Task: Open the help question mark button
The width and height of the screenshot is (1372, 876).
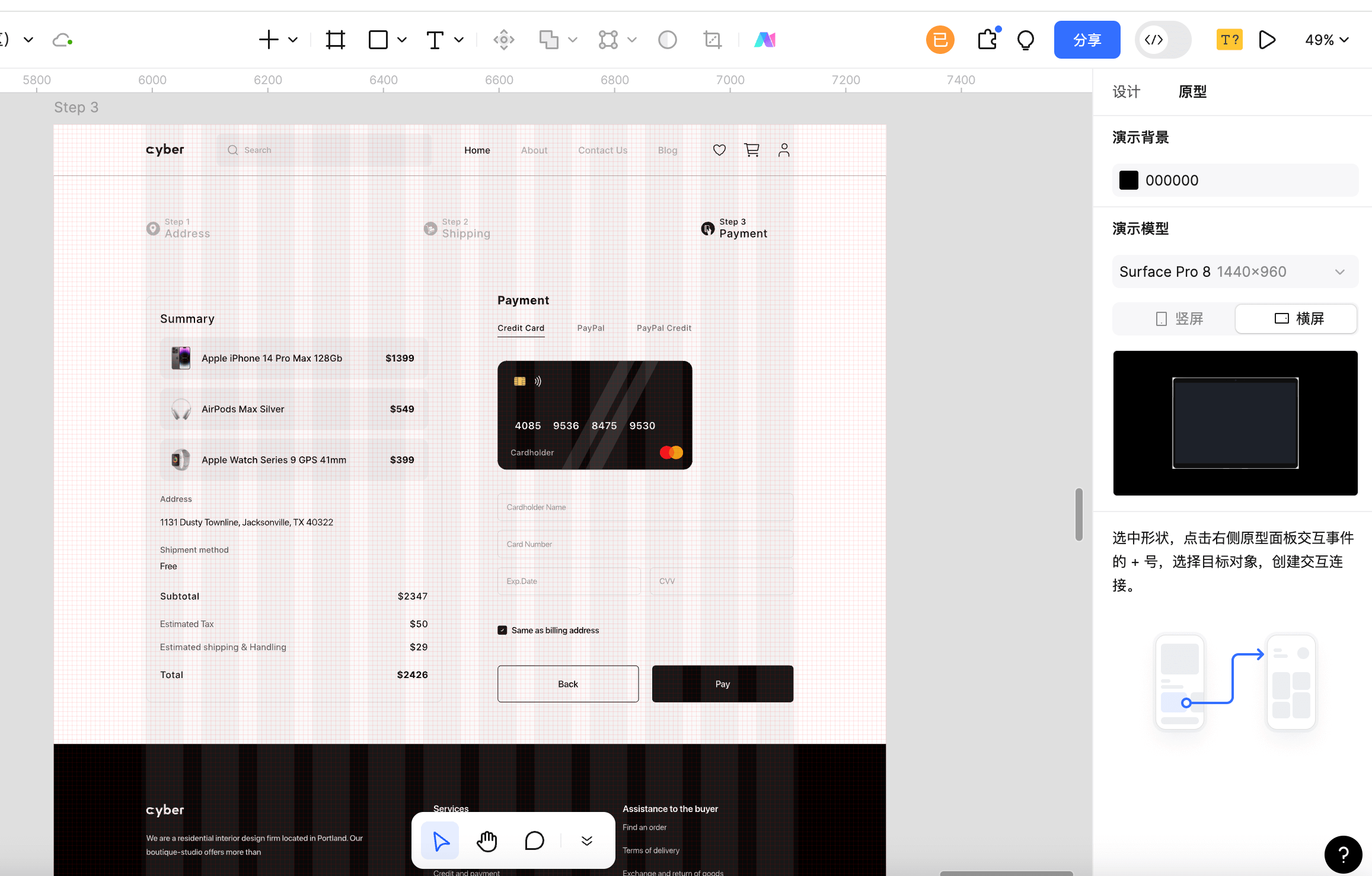Action: pyautogui.click(x=1343, y=854)
